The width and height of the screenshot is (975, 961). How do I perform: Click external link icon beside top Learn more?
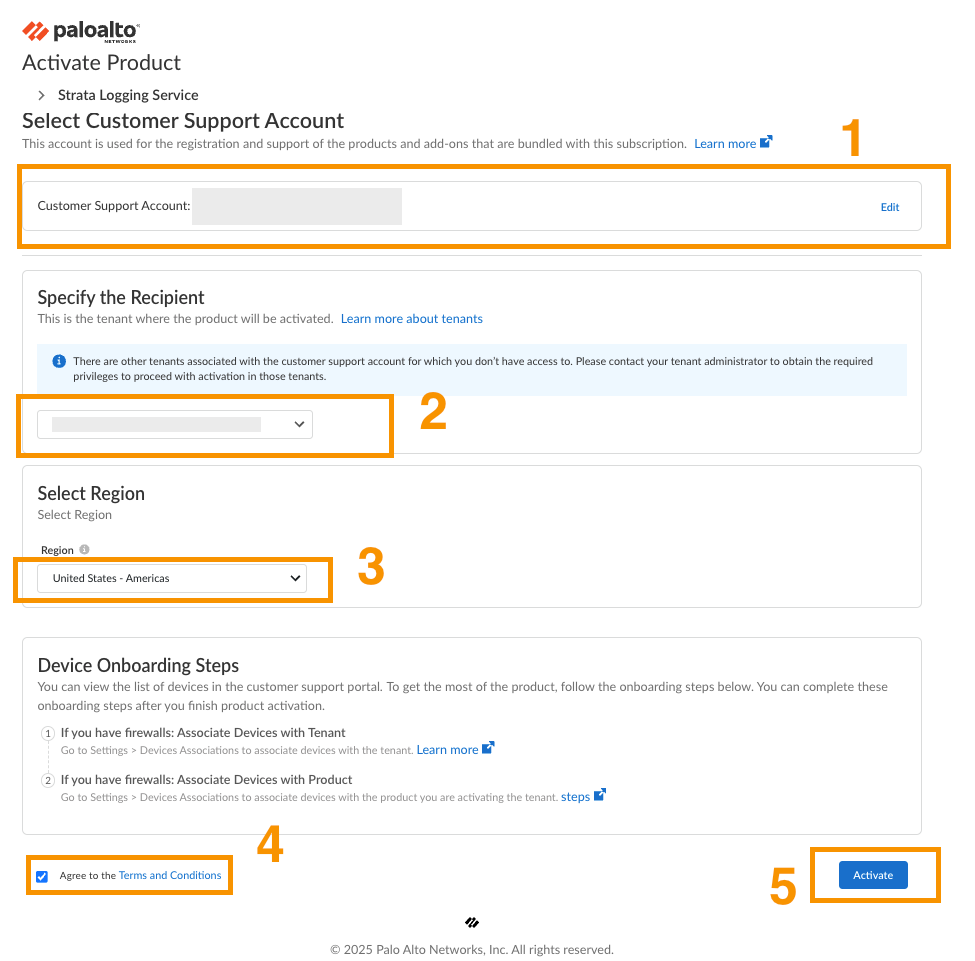[x=766, y=142]
